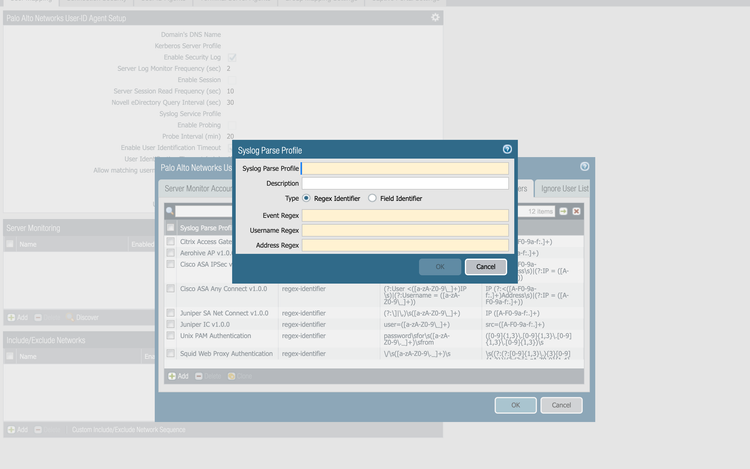Select the Juniper SA Net Connect v1.0.0 row
Image resolution: width=750 pixels, height=469 pixels.
click(374, 313)
